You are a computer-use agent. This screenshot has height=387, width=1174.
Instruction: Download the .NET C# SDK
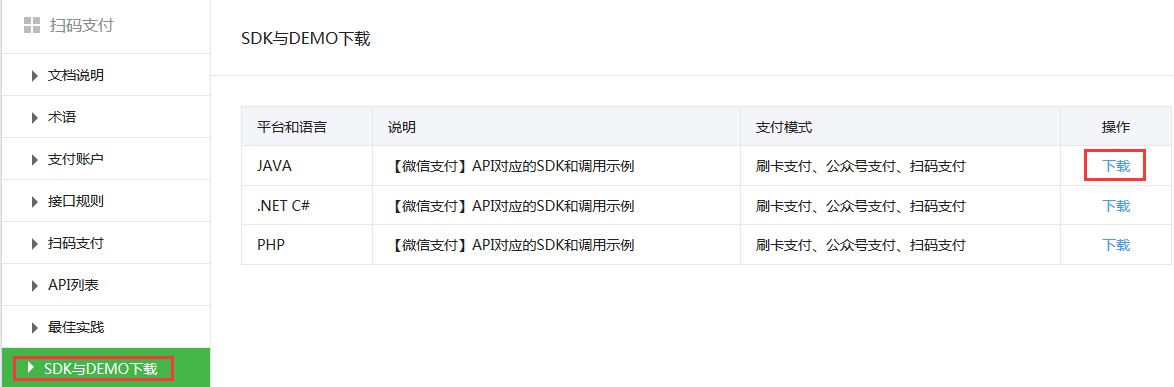coord(1116,206)
